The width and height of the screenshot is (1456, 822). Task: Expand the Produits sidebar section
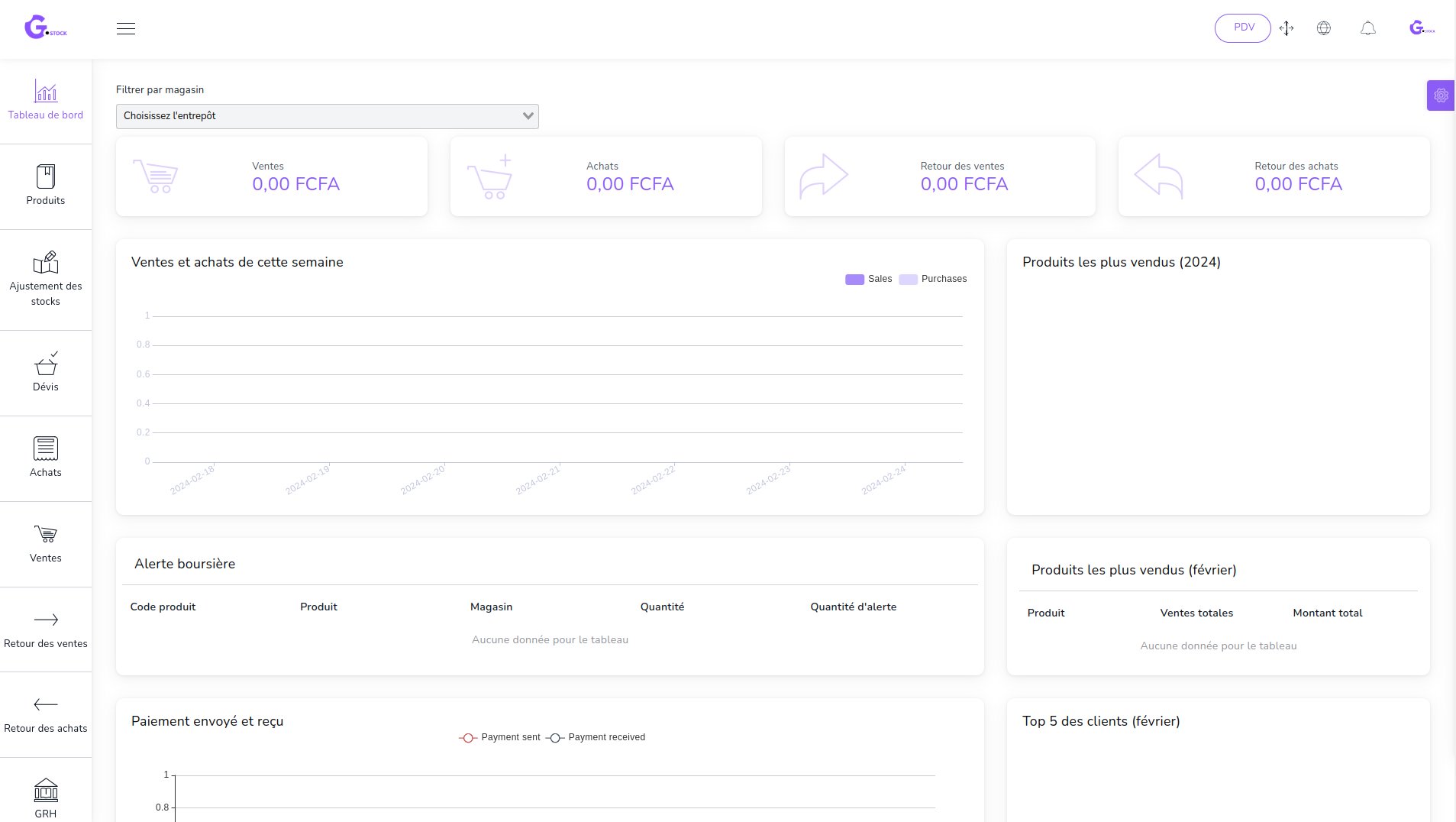46,186
